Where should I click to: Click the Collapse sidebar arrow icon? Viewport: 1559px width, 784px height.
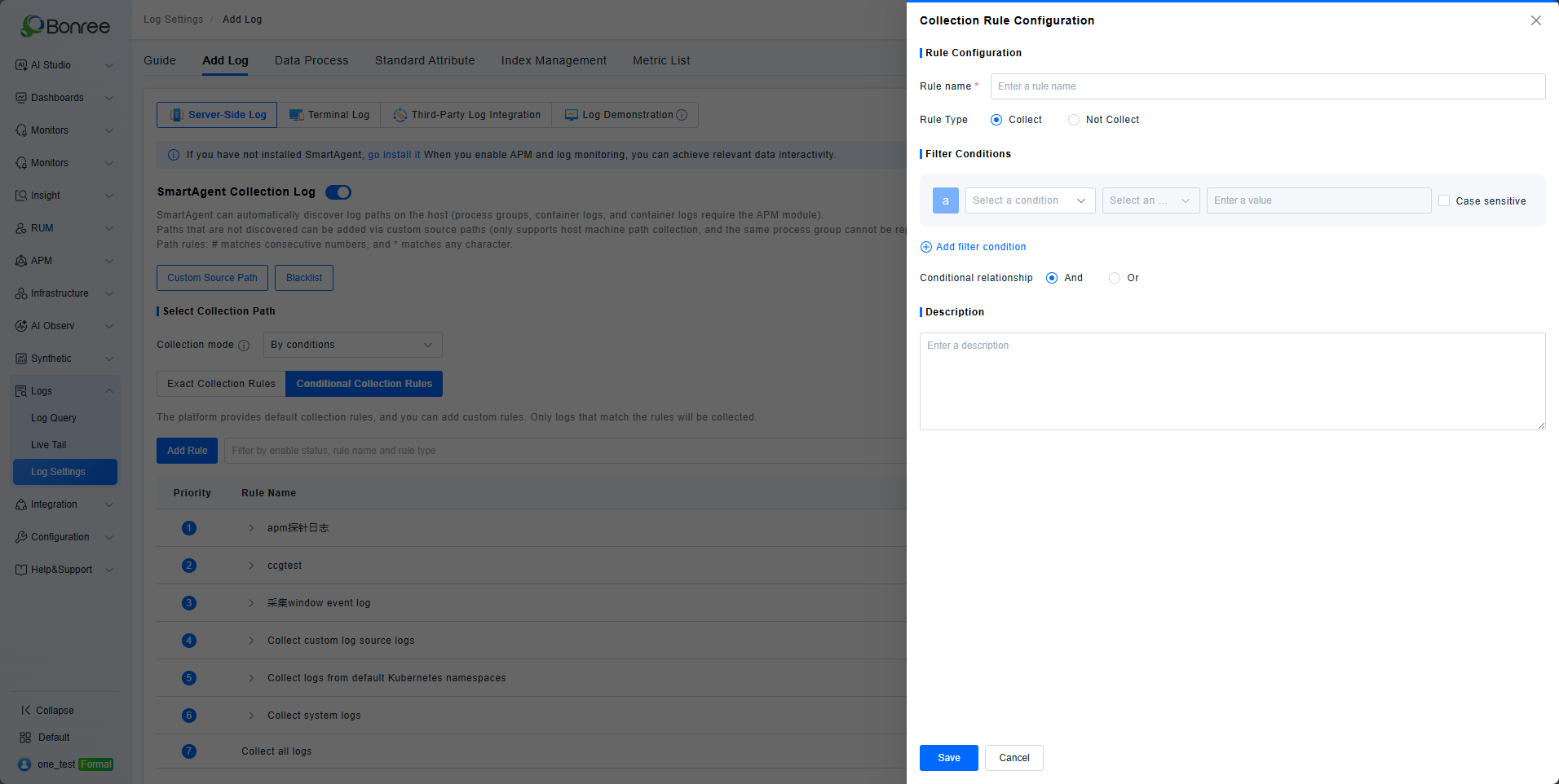(26, 711)
